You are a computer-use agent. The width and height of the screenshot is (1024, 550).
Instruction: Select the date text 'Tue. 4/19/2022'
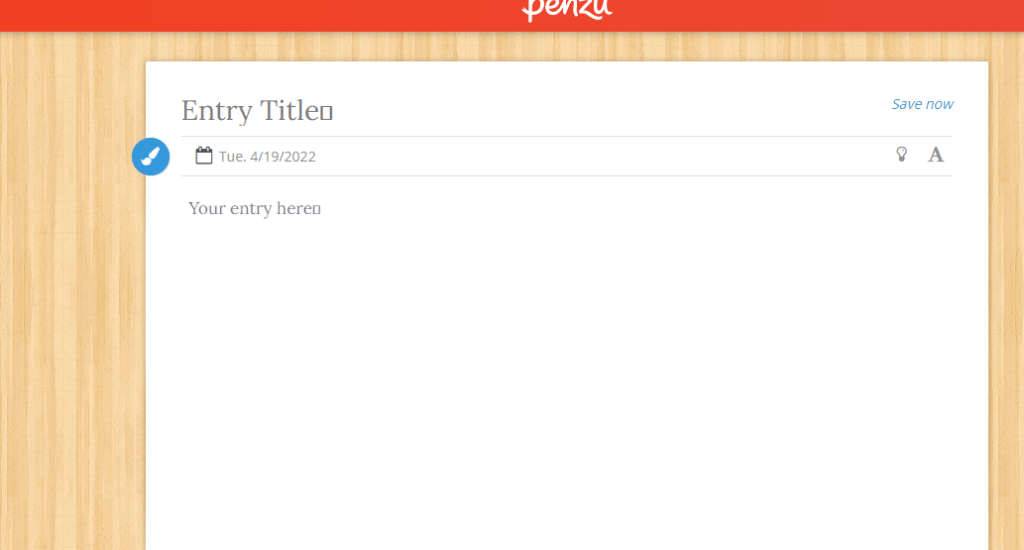click(267, 156)
